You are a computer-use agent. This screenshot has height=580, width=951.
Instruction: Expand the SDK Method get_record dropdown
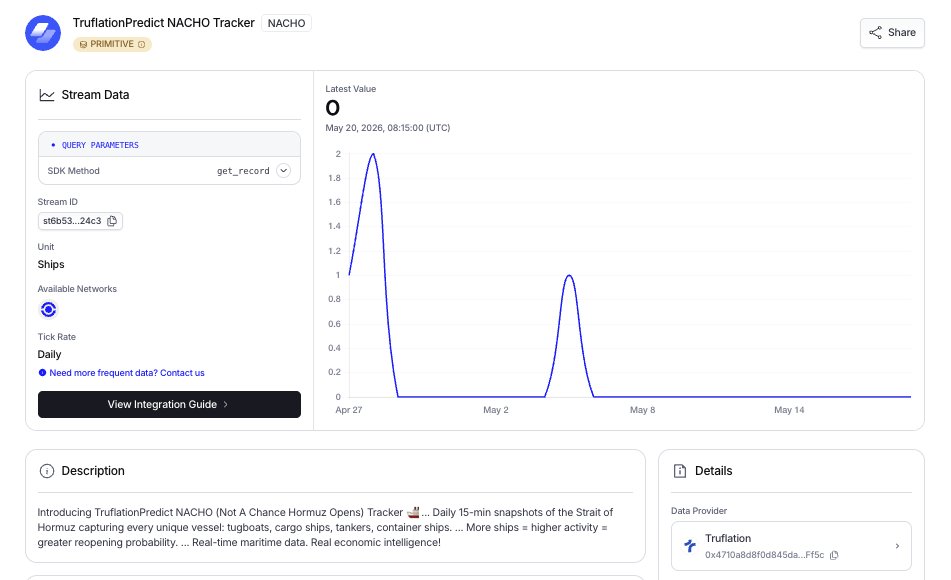[x=283, y=170]
